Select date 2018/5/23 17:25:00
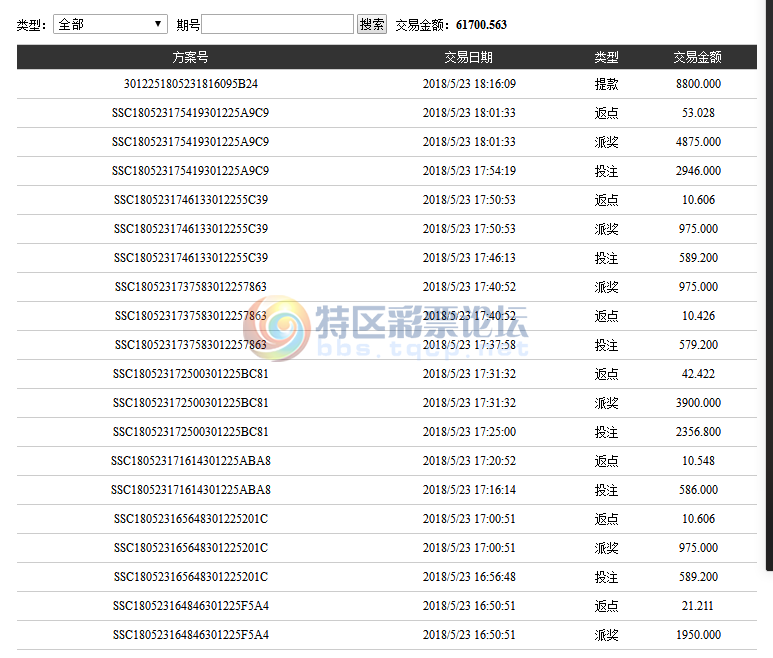Image resolution: width=773 pixels, height=658 pixels. pyautogui.click(x=469, y=432)
